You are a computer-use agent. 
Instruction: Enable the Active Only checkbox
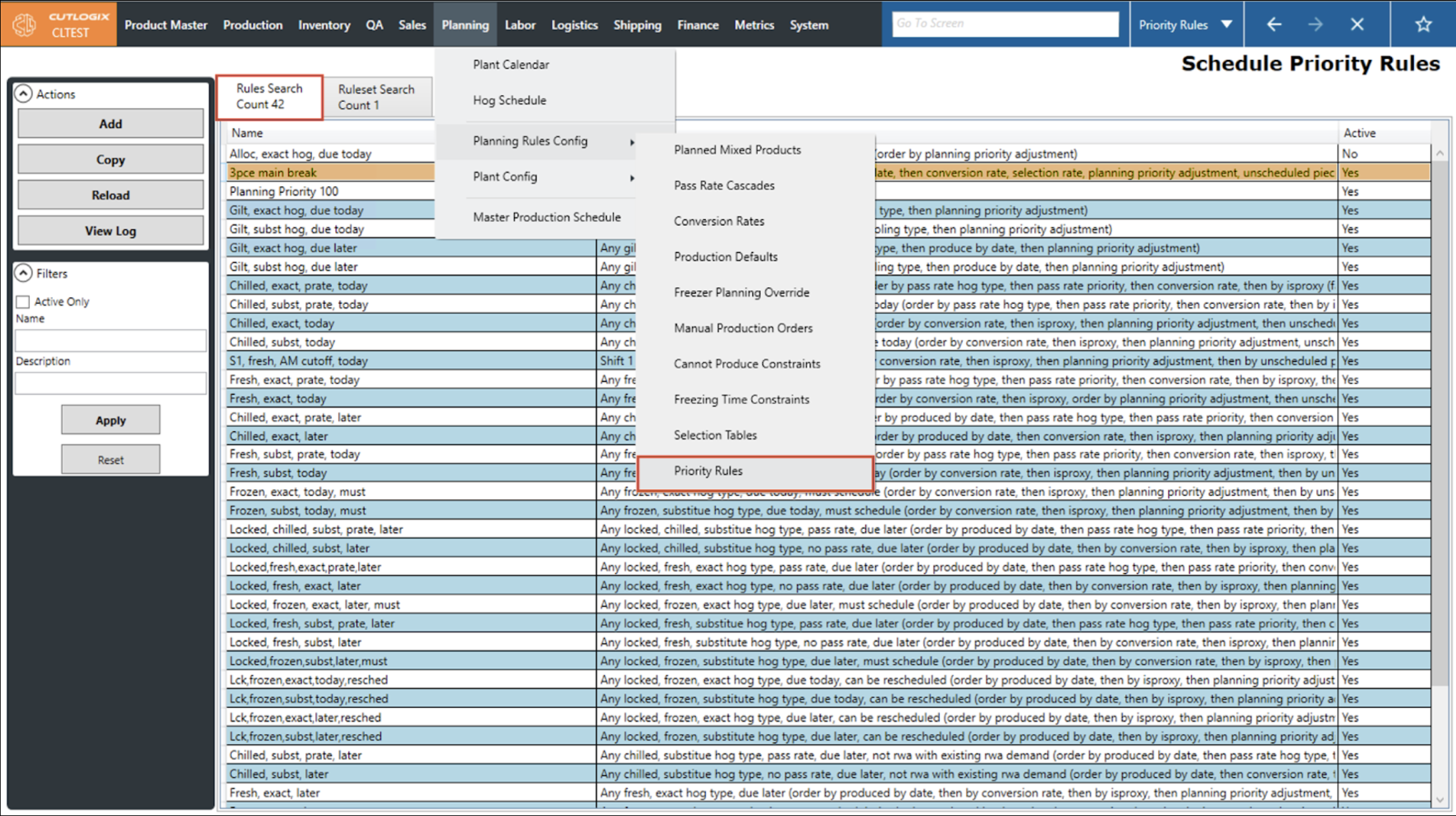point(23,302)
